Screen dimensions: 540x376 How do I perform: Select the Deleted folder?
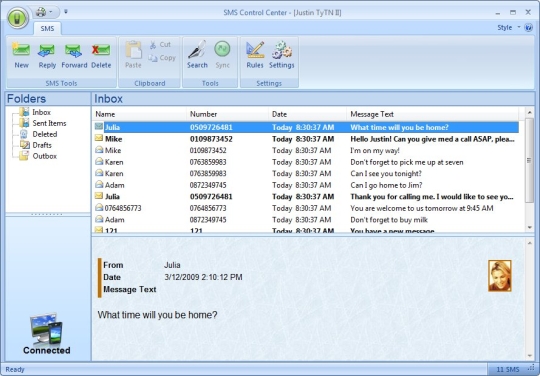(x=45, y=134)
